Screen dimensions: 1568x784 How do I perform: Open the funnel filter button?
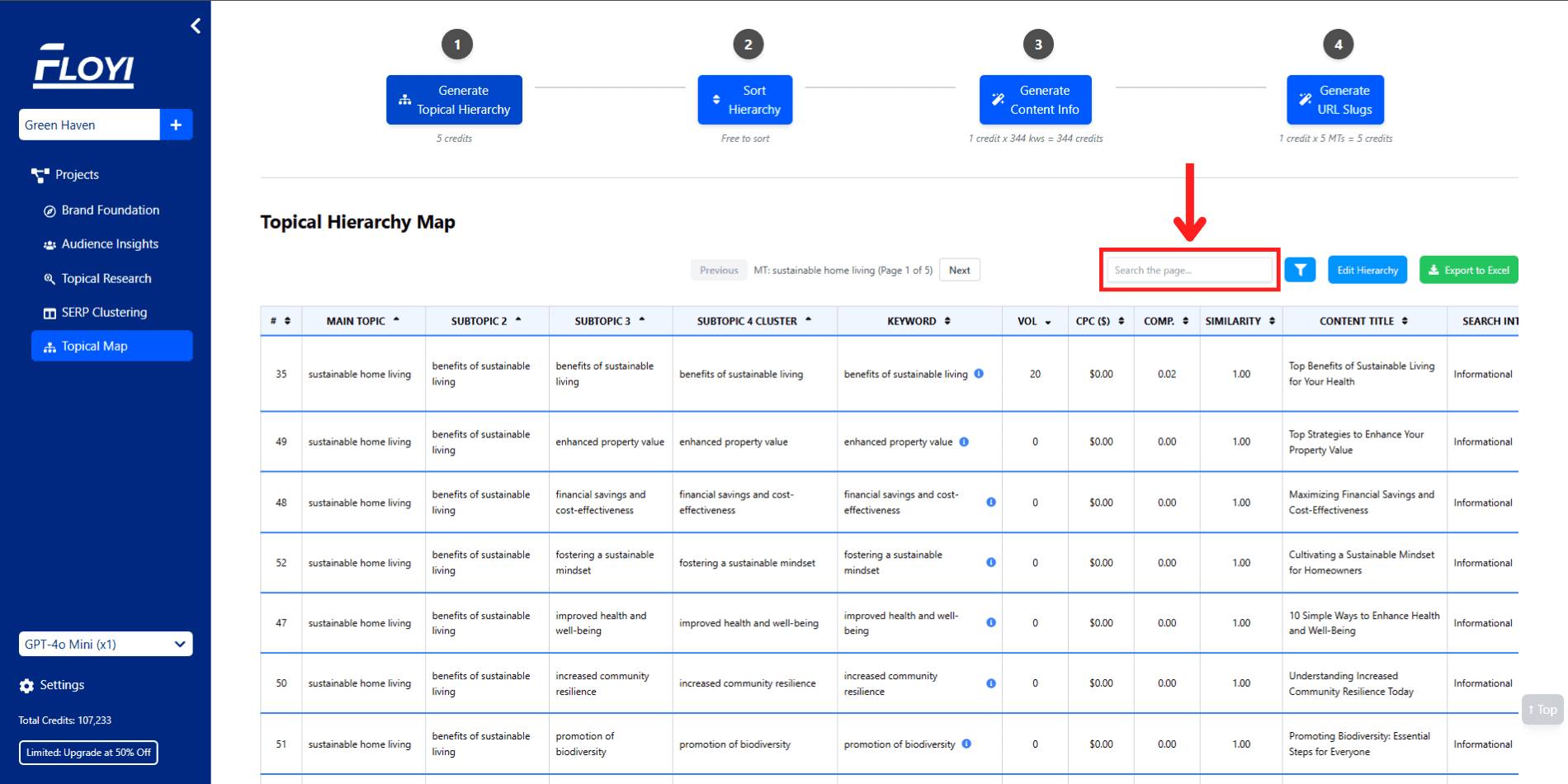tap(1300, 270)
